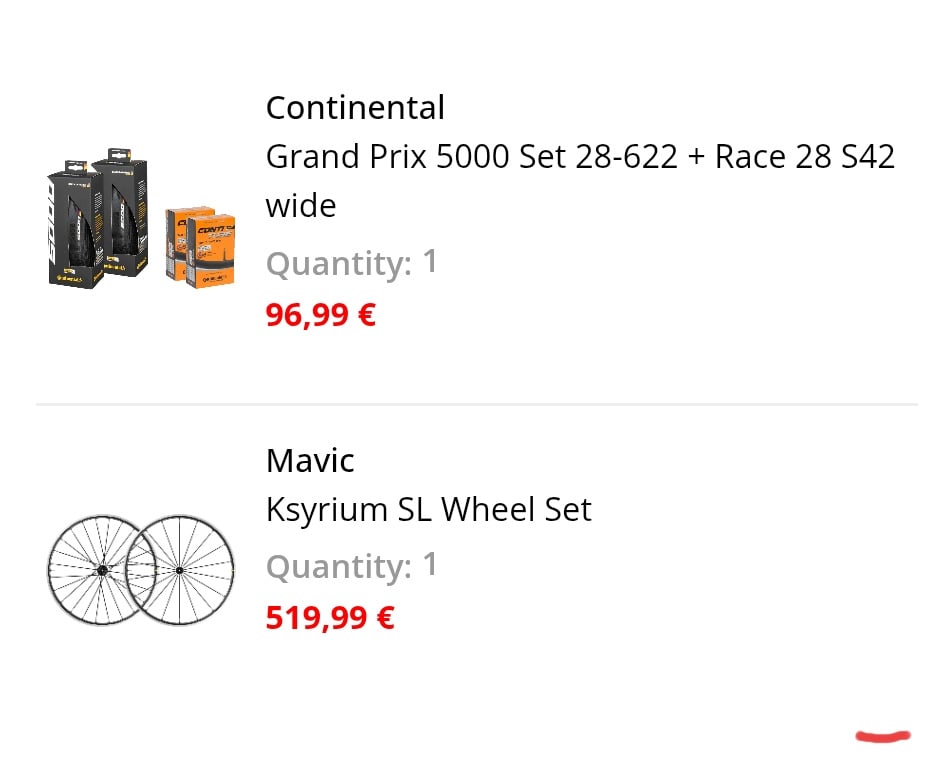This screenshot has width=947, height=778.
Task: Click the front black Grand Prix tire box
Action: (x=75, y=225)
